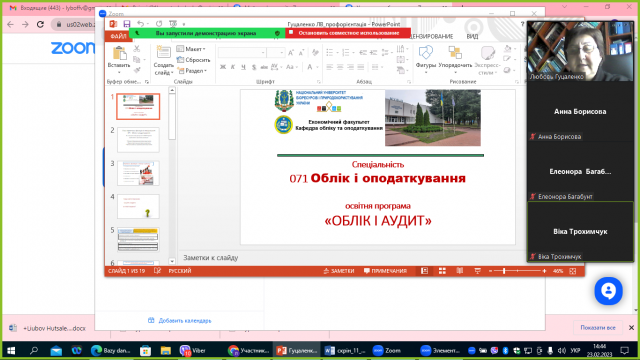Switch to normal view in status bar
The image size is (640, 360).
click(x=424, y=271)
